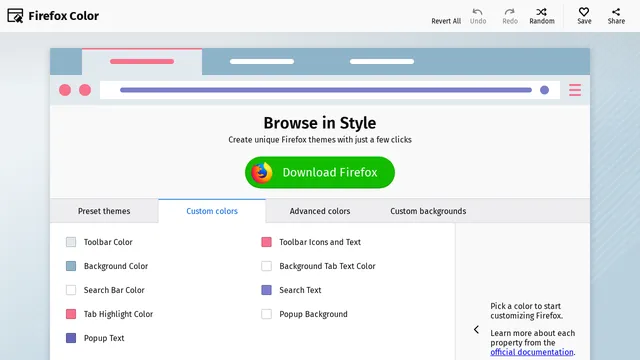Pick the Search Bar Color swatch
Screen dimensions: 640x360
tap(71, 290)
